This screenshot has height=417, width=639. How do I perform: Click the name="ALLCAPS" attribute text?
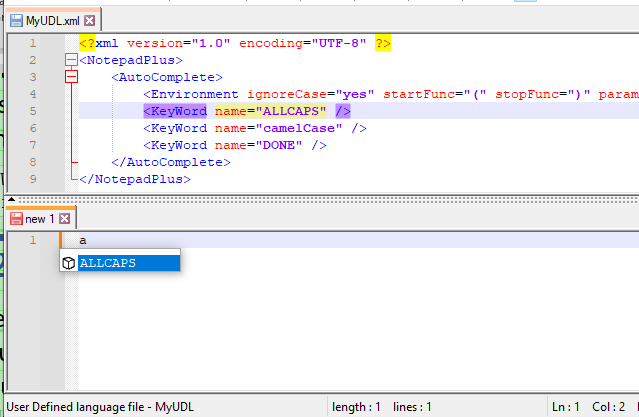[271, 111]
